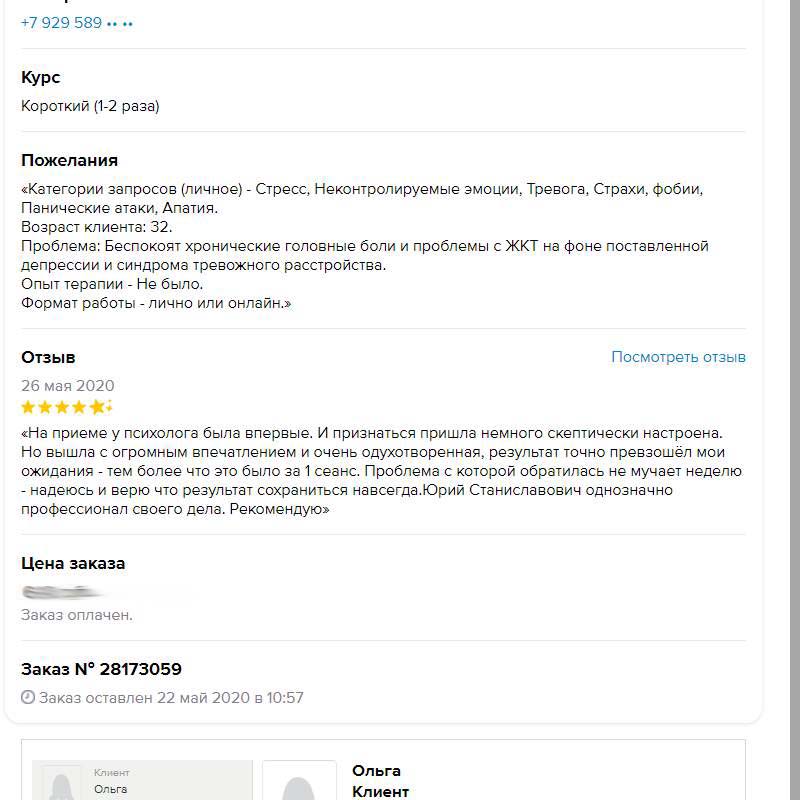The height and width of the screenshot is (800, 800).
Task: Click the clock icon beside order timestamp
Action: click(28, 698)
